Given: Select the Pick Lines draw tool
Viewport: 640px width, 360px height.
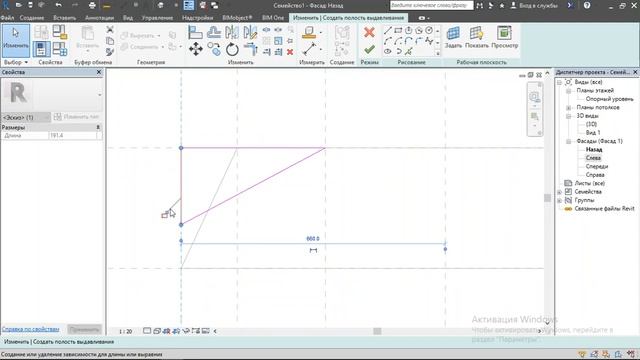Looking at the screenshot, I should click(x=408, y=51).
